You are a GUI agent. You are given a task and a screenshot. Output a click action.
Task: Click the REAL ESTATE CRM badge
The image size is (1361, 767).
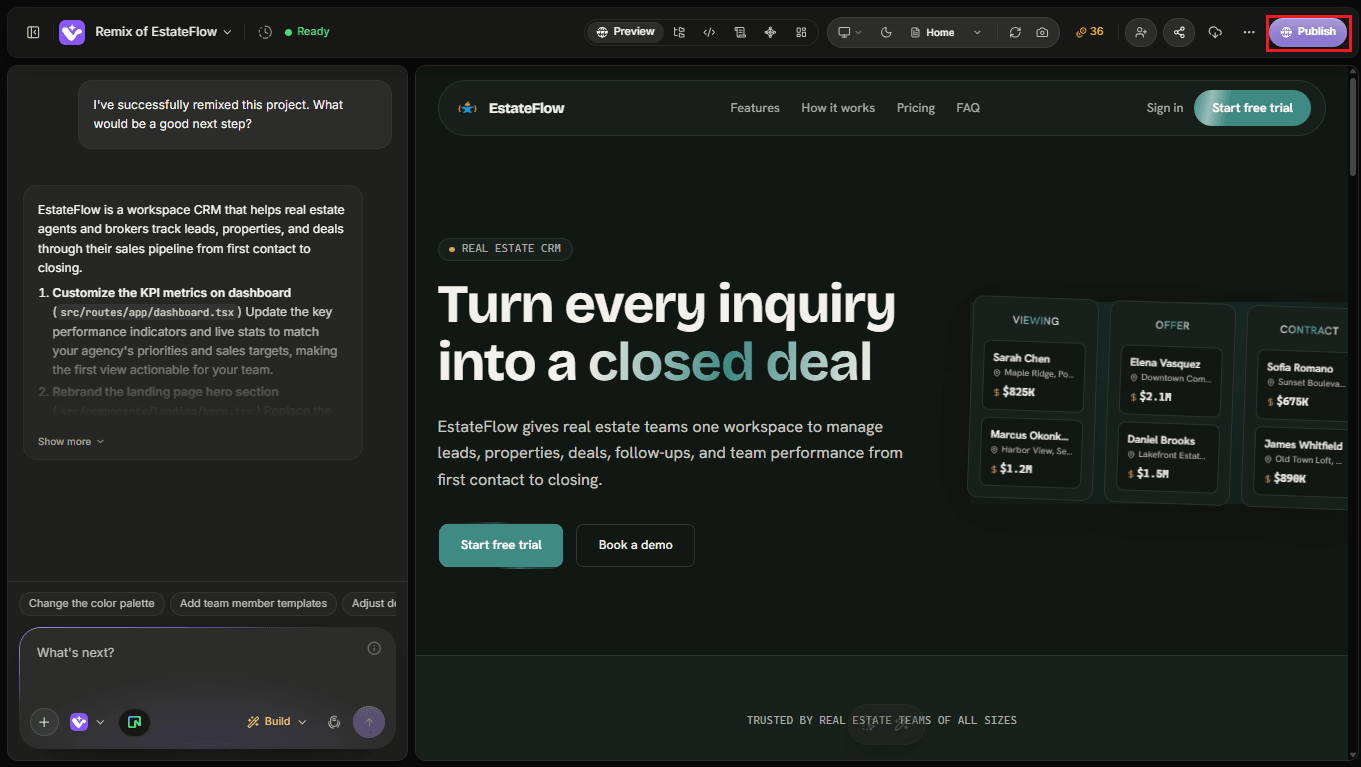coord(505,249)
